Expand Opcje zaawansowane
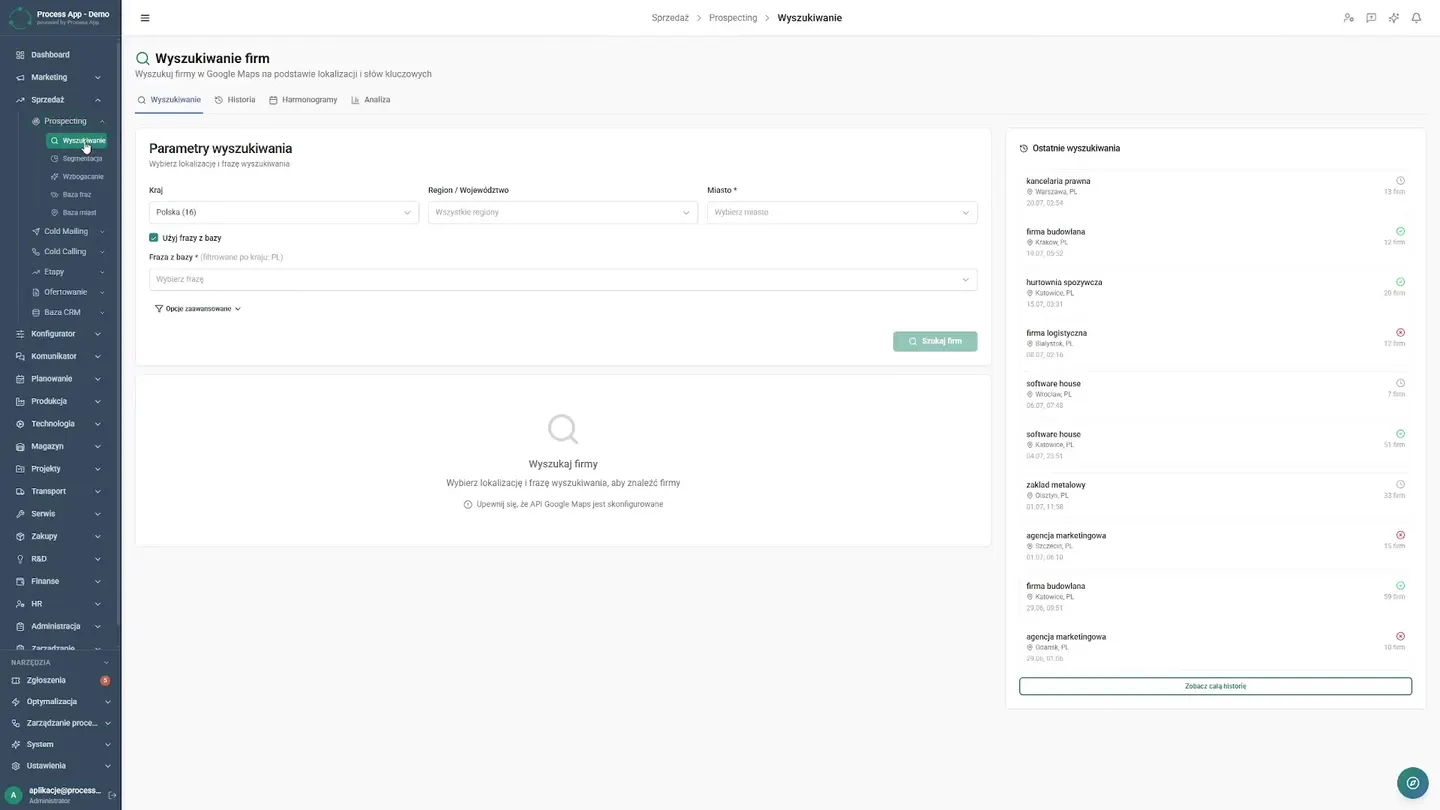Image resolution: width=1440 pixels, height=810 pixels. pyautogui.click(x=198, y=309)
